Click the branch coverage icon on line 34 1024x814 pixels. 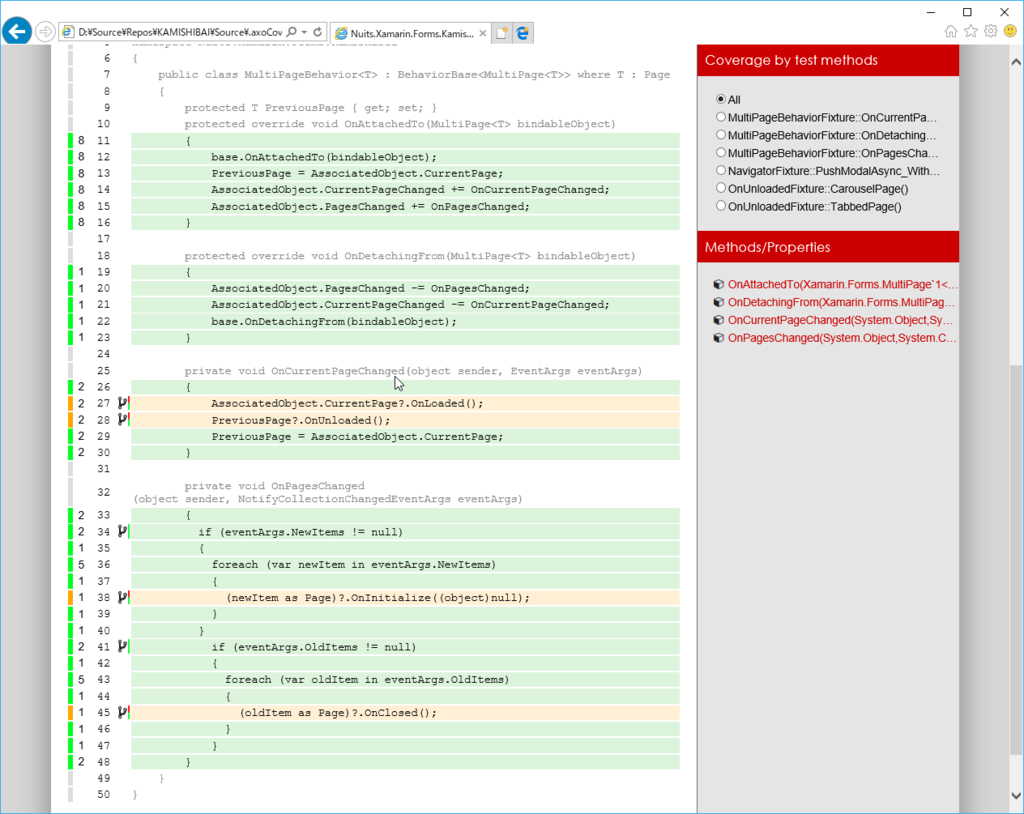[x=123, y=531]
